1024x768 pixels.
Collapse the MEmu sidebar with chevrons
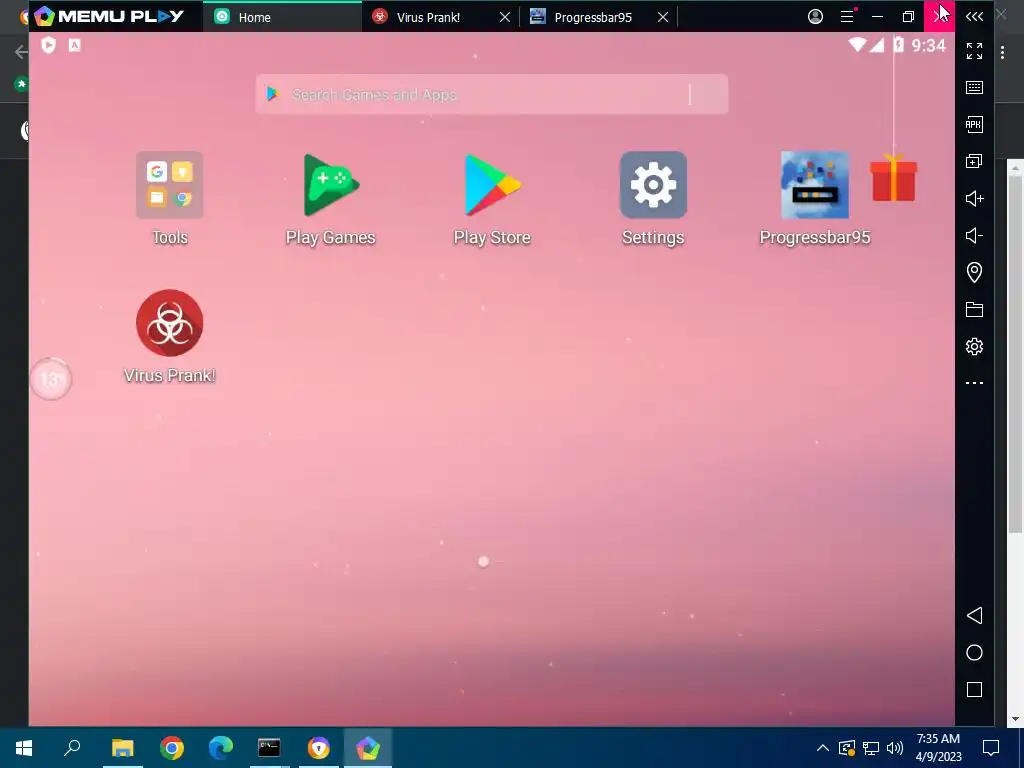[974, 16]
